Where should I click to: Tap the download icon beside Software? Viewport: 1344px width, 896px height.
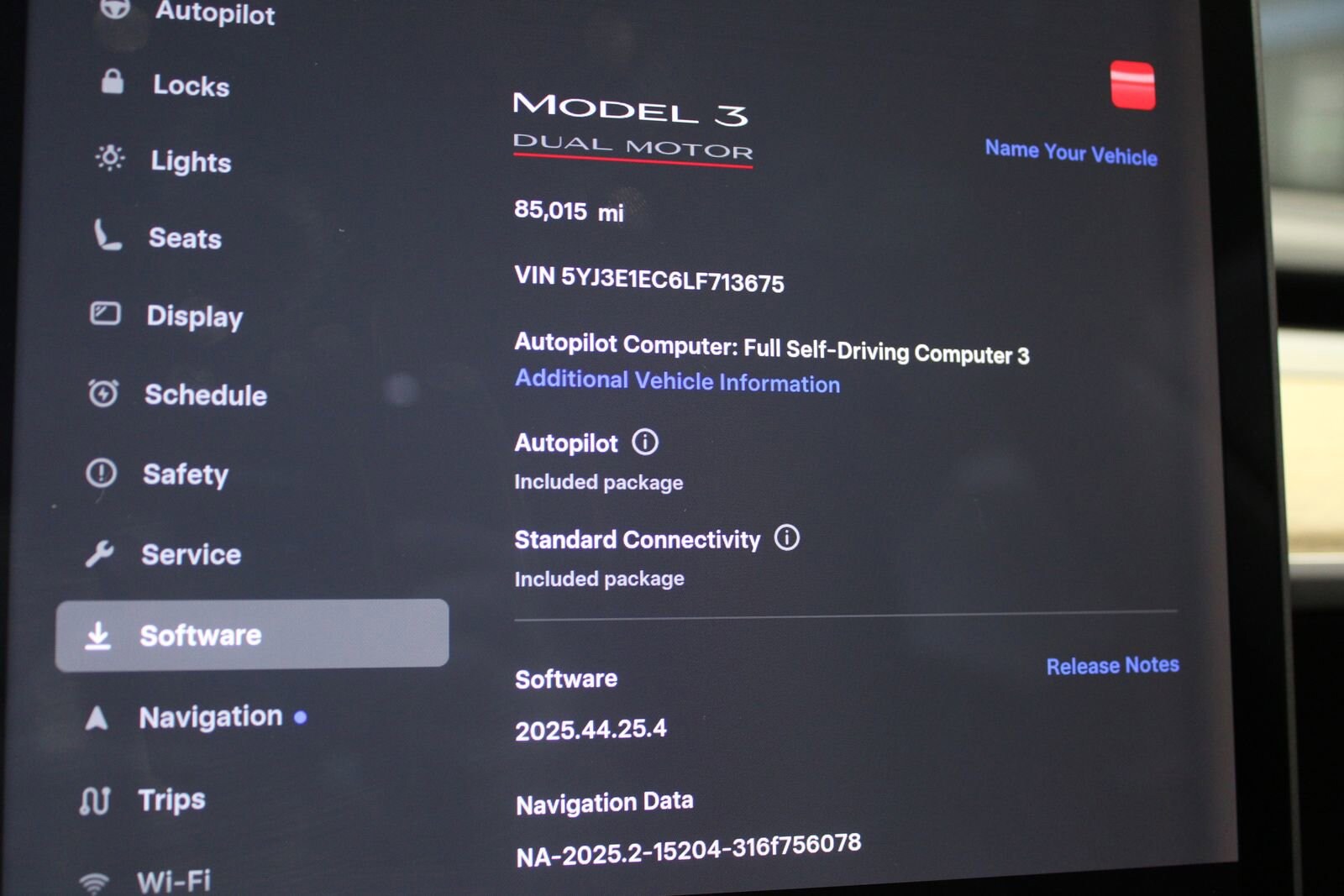click(x=98, y=636)
